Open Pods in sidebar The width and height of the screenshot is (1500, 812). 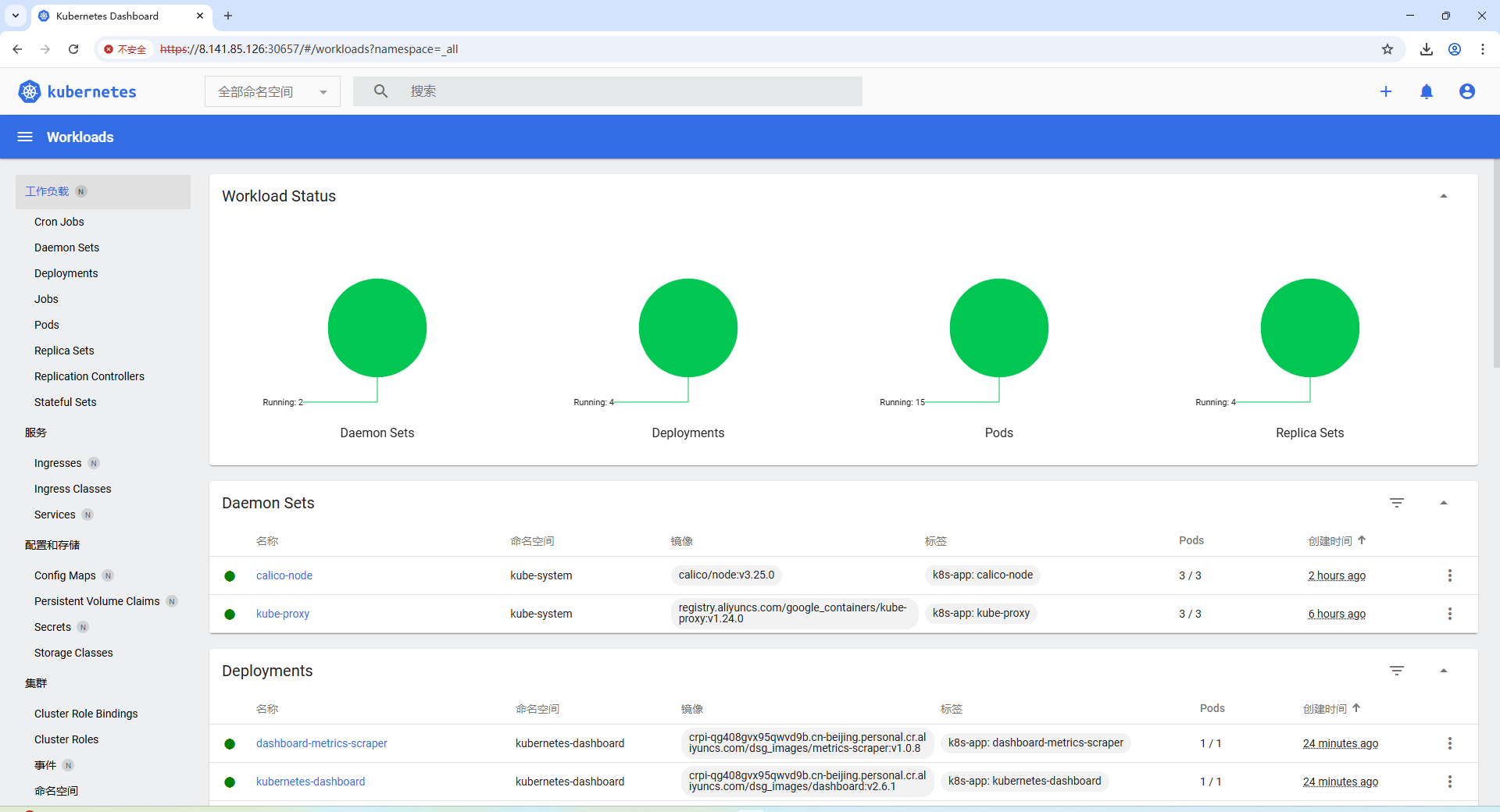[47, 325]
